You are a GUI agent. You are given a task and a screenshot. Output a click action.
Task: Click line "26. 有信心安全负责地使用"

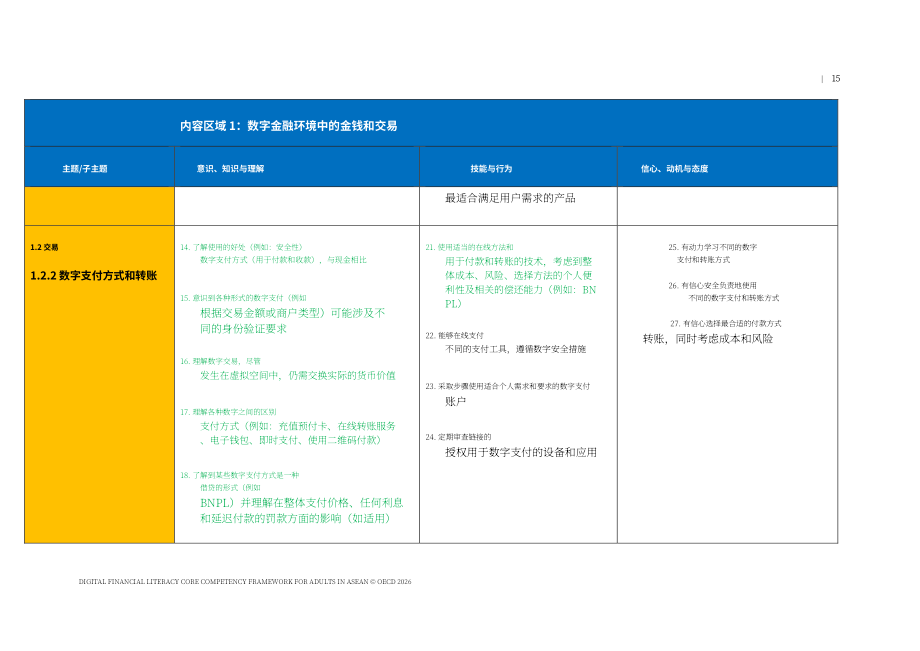[x=713, y=286]
